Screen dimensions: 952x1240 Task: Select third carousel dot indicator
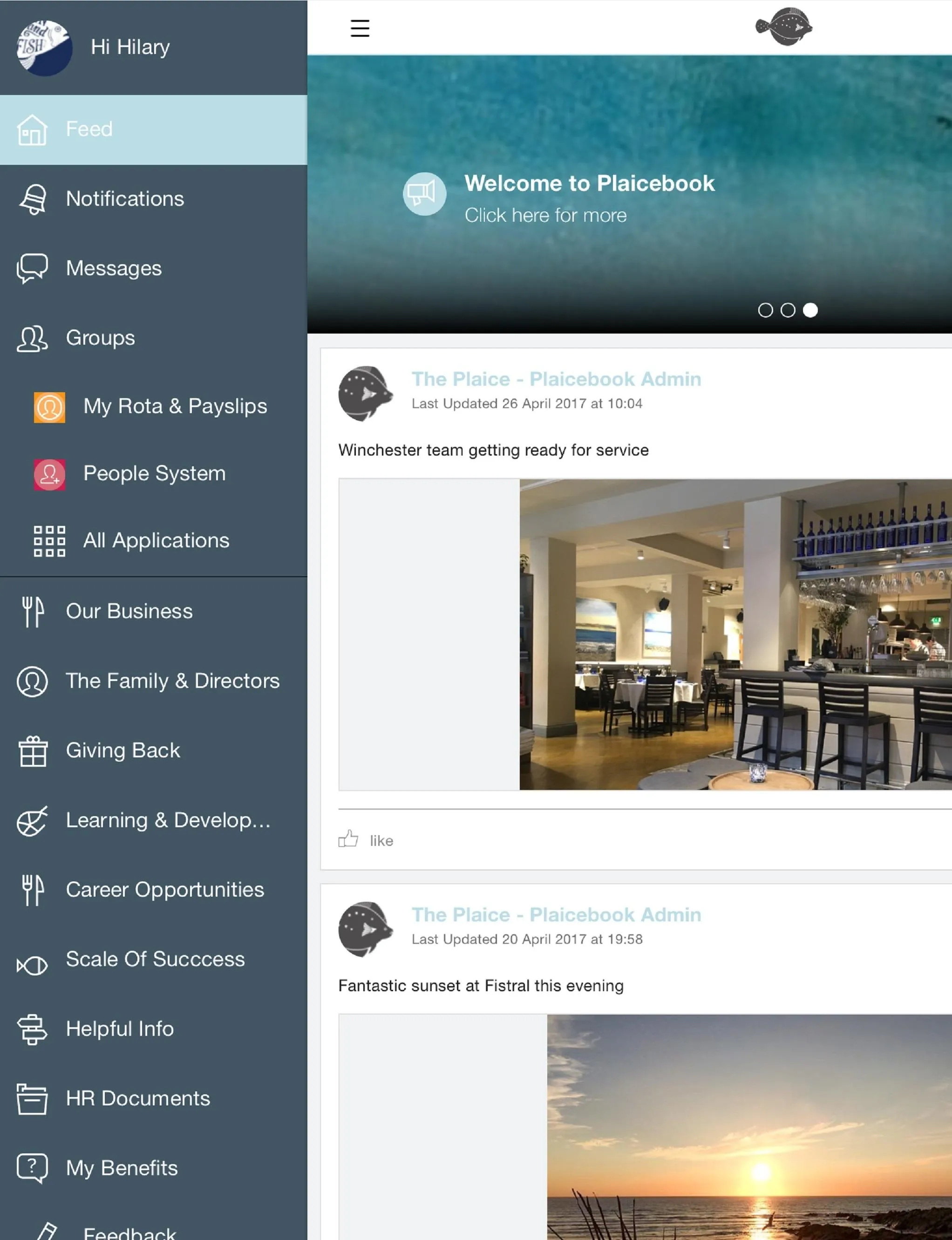[x=810, y=310]
